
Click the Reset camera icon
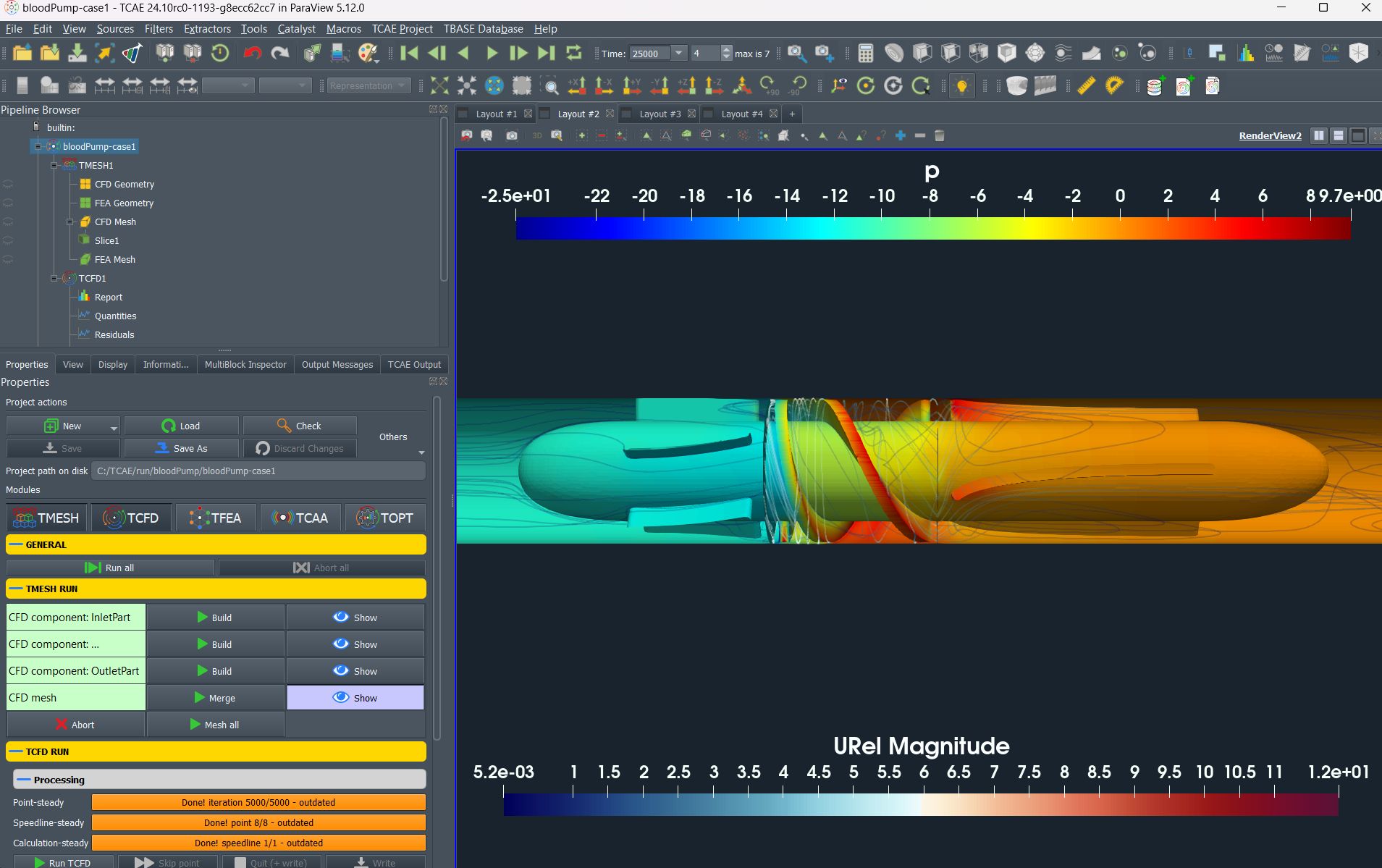pos(439,86)
